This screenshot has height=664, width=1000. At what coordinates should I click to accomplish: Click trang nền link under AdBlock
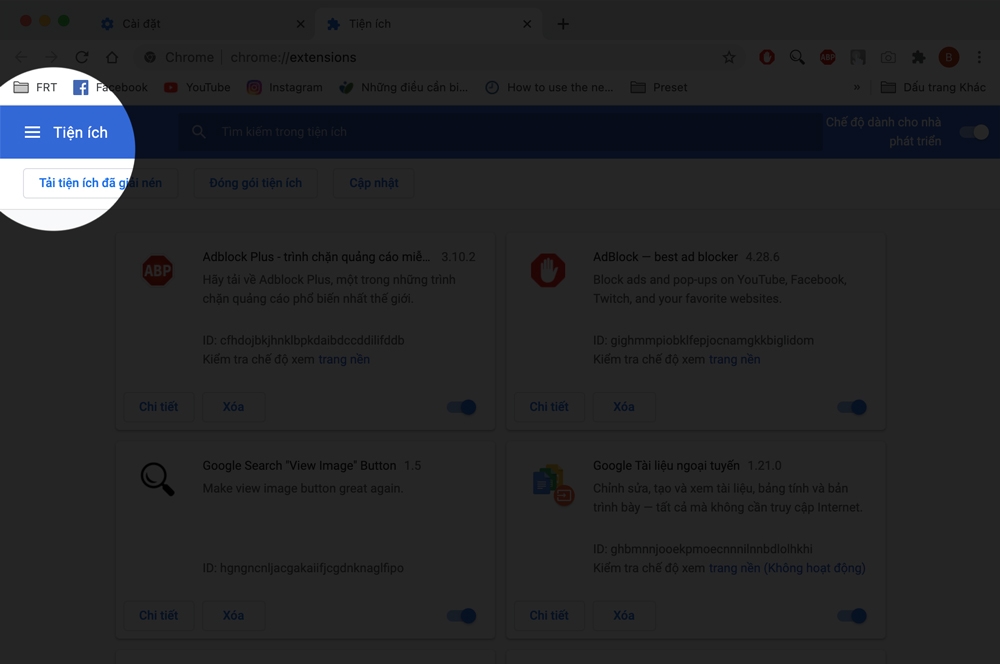click(734, 359)
